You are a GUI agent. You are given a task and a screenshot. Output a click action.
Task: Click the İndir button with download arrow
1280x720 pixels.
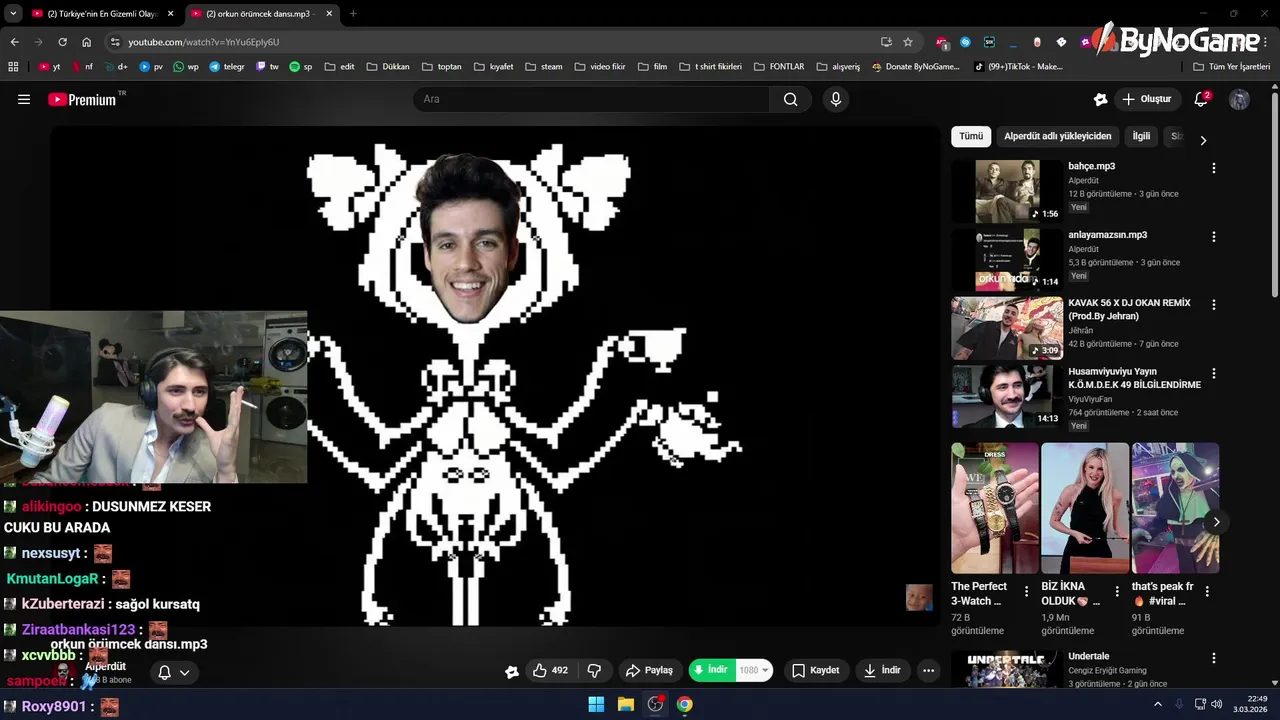[883, 670]
